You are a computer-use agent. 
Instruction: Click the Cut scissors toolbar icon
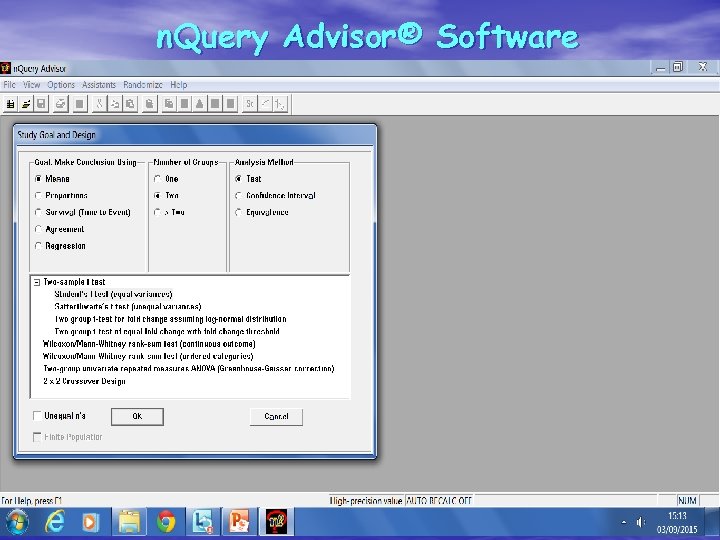pyautogui.click(x=99, y=104)
